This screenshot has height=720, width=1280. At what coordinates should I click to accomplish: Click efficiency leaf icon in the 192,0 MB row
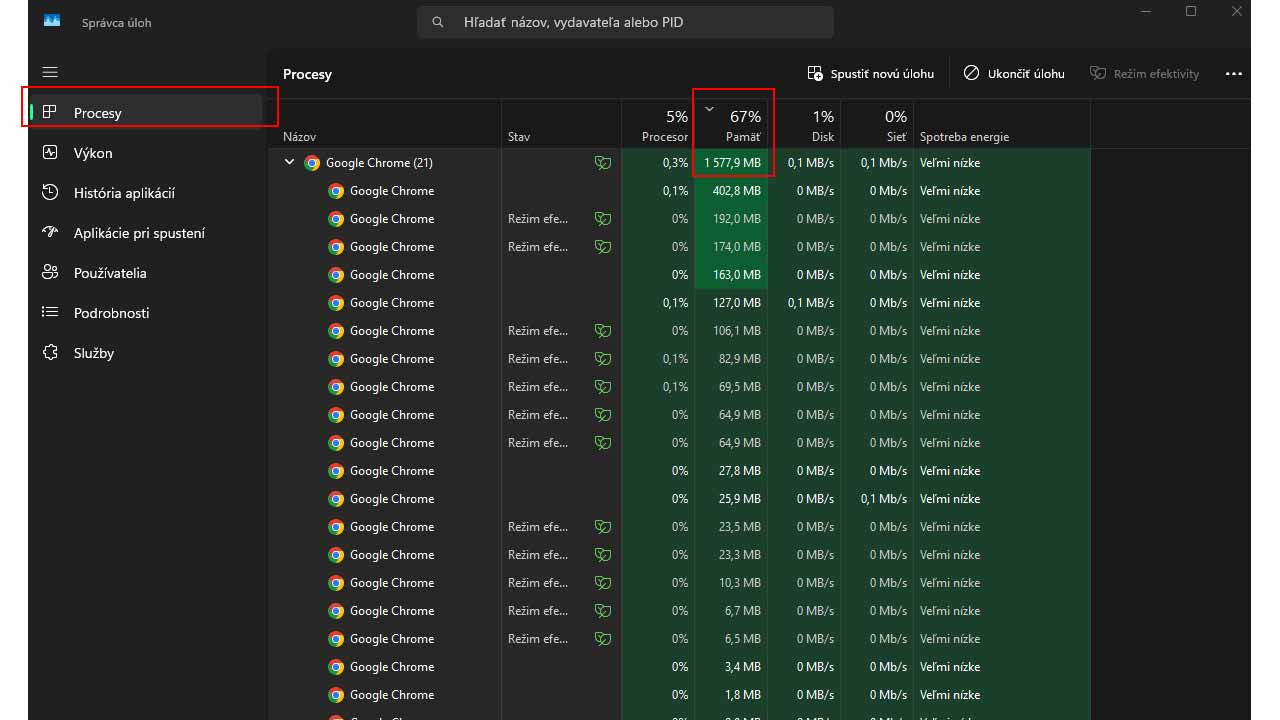click(602, 219)
